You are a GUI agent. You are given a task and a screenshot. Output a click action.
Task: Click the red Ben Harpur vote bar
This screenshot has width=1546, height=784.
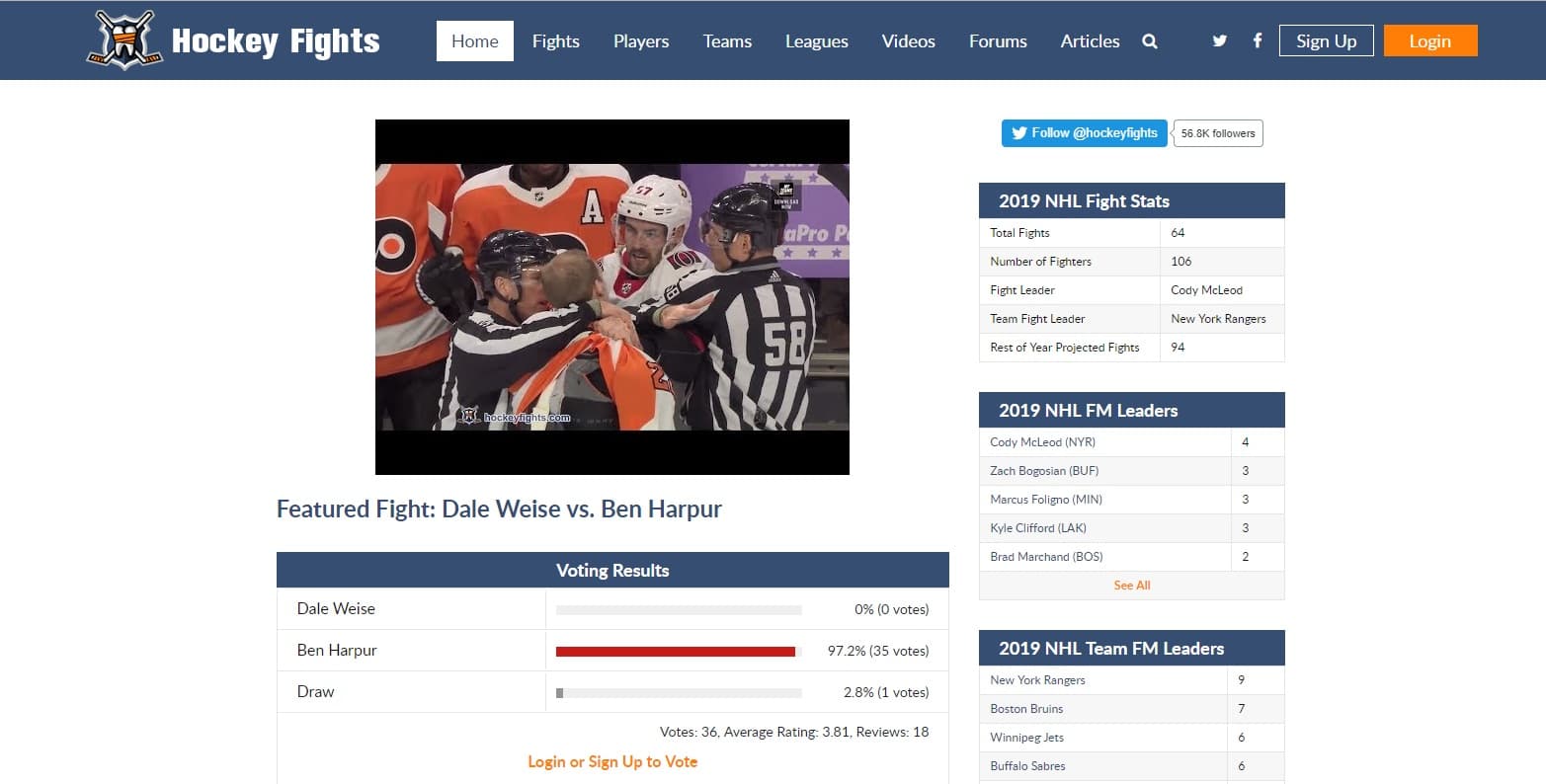(676, 652)
